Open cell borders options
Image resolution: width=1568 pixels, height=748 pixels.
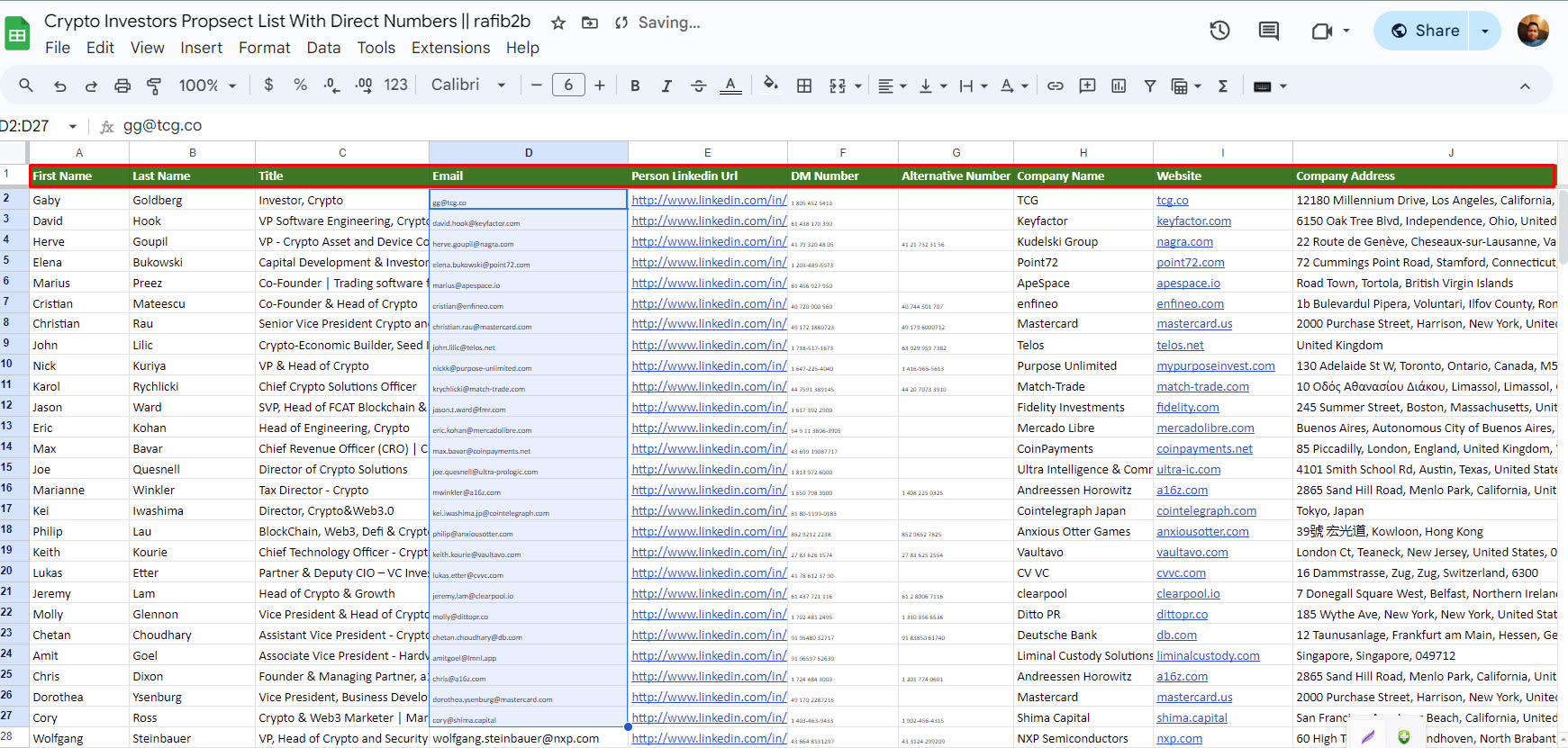pyautogui.click(x=804, y=86)
